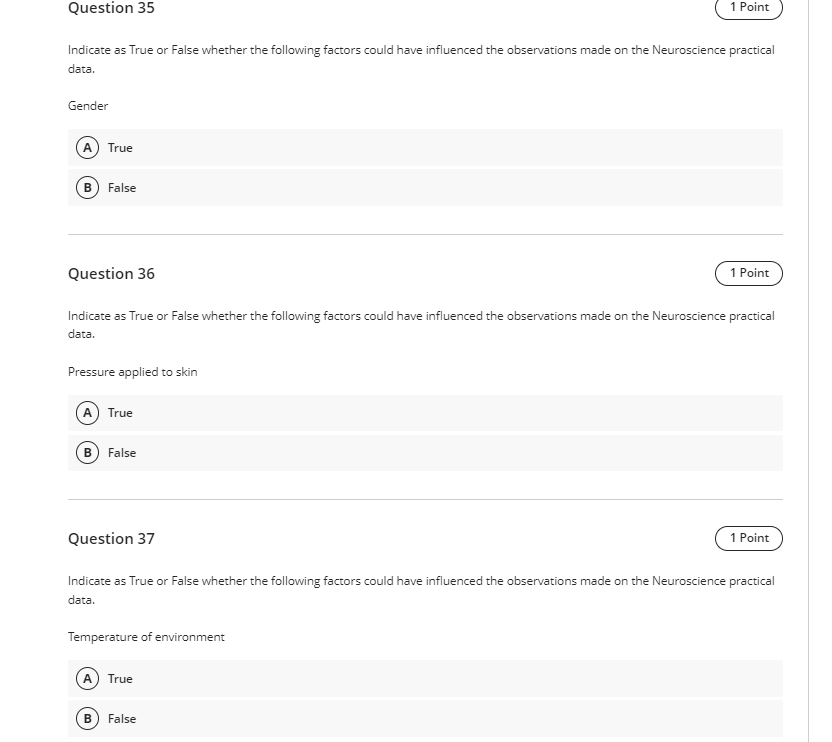Mark True for Temperature of environment
Screen dimensions: 832x742
coord(425,678)
